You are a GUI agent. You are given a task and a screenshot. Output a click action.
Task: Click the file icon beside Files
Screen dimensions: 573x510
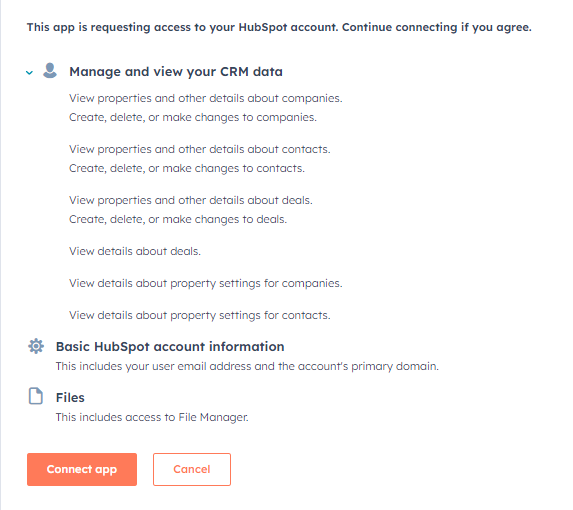pyautogui.click(x=36, y=396)
